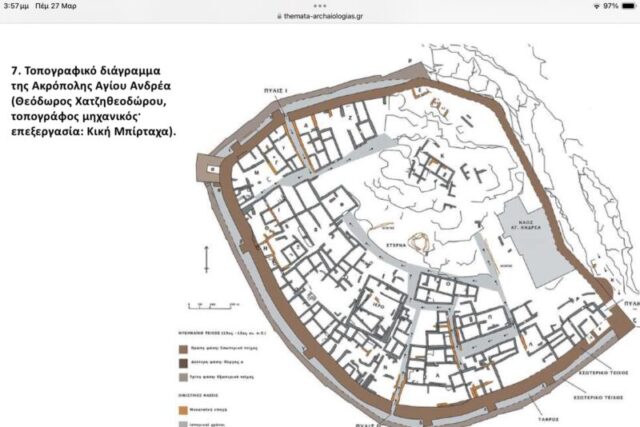640x427 pixels.
Task: Click the 3:57 μμ clock
Action: click(x=16, y=6)
